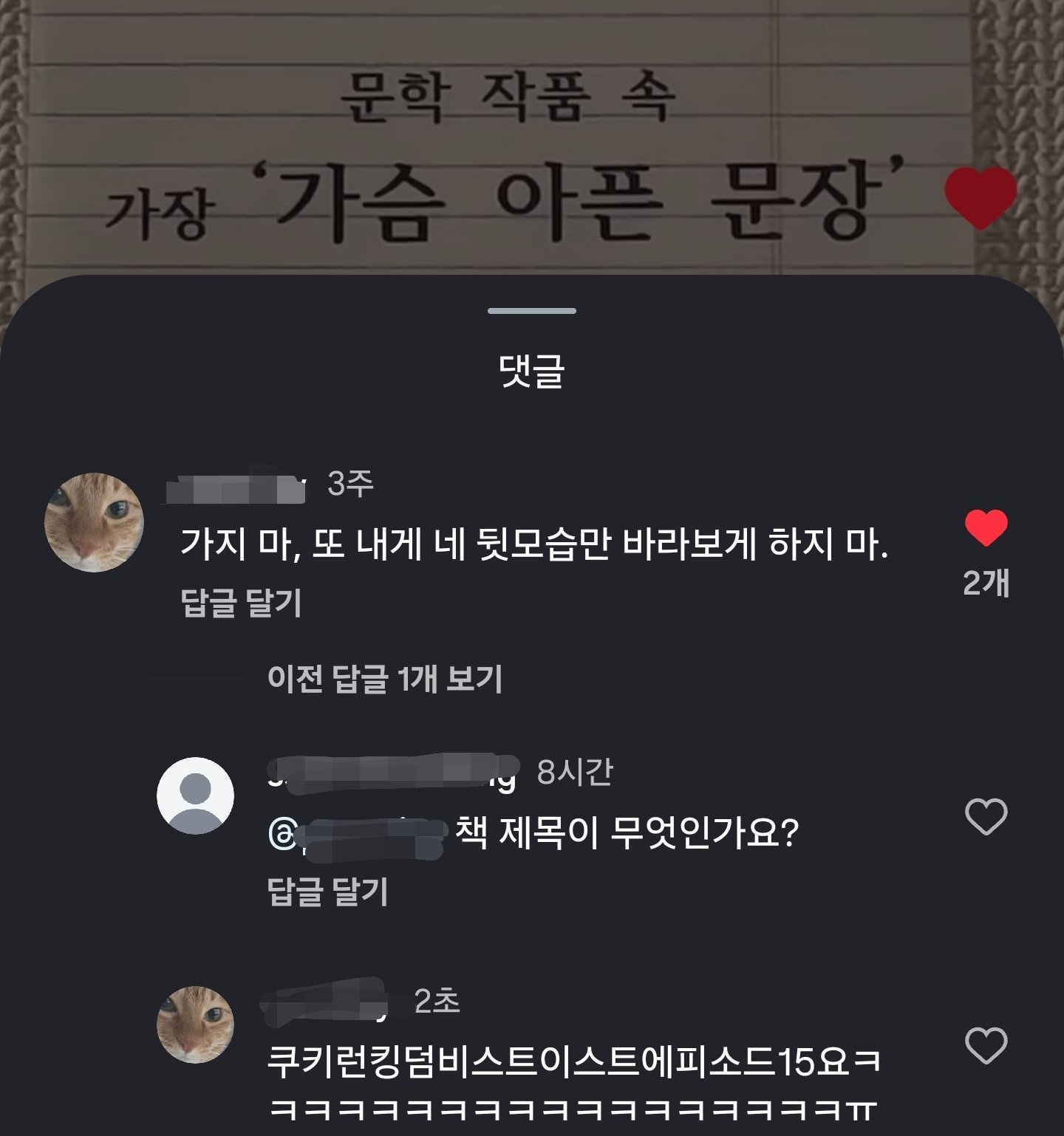This screenshot has height=1136, width=1064.
Task: Expand '이전 답글 1개 보기'
Action: tap(384, 679)
